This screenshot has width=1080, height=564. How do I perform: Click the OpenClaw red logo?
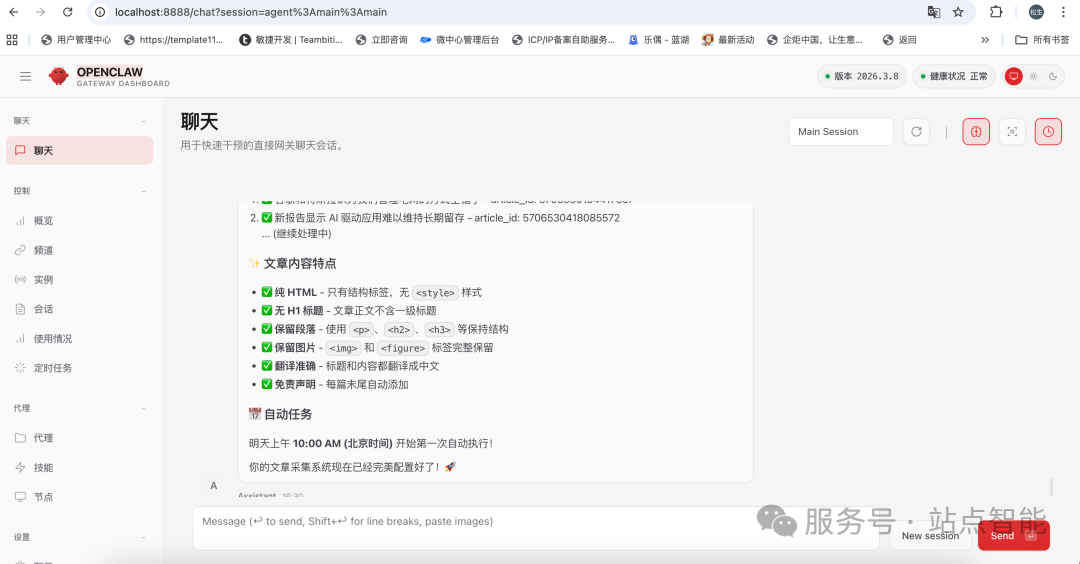(x=59, y=76)
